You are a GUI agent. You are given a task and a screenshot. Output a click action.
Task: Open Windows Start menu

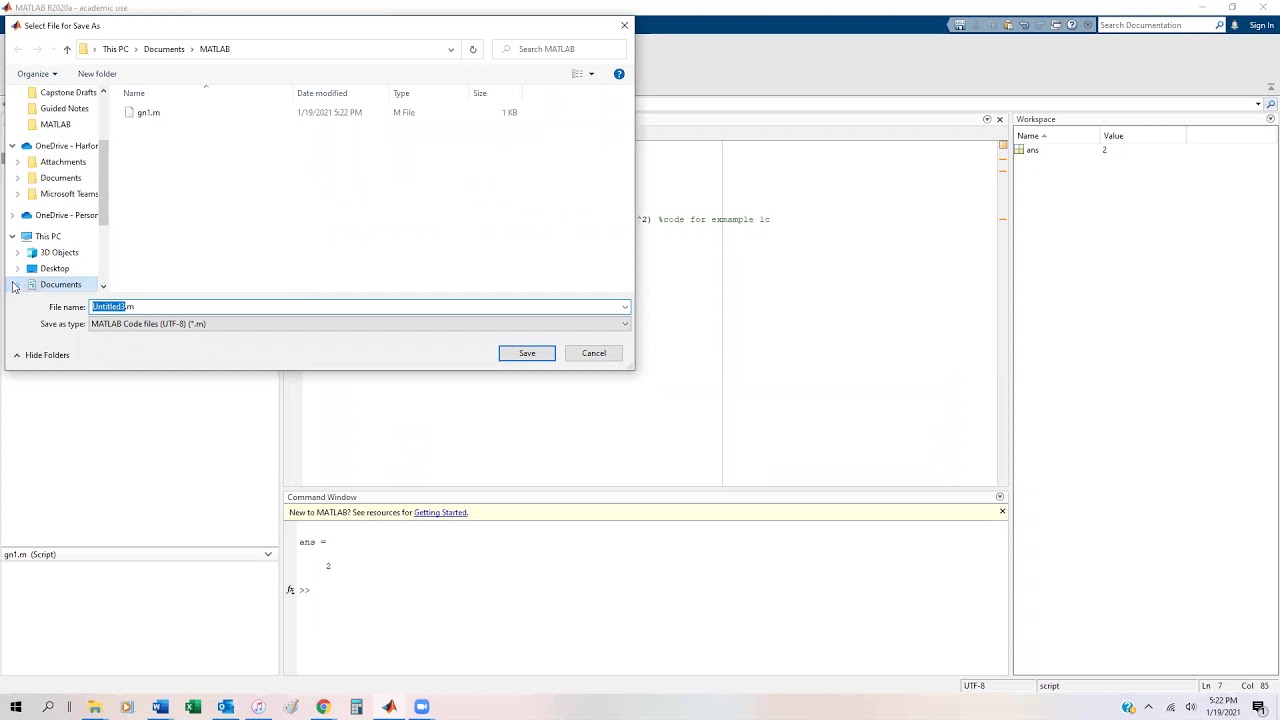[15, 707]
